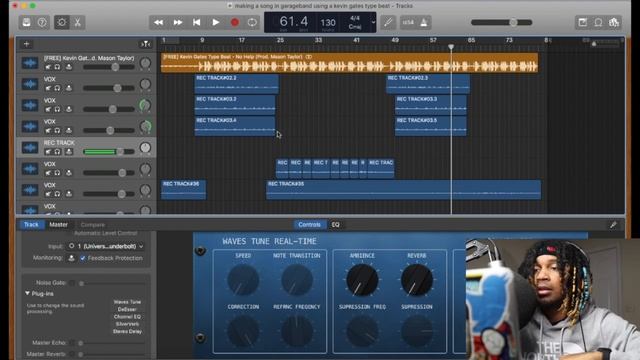This screenshot has width=640, height=360.
Task: Click the track header filter icon
Action: pyautogui.click(x=145, y=44)
